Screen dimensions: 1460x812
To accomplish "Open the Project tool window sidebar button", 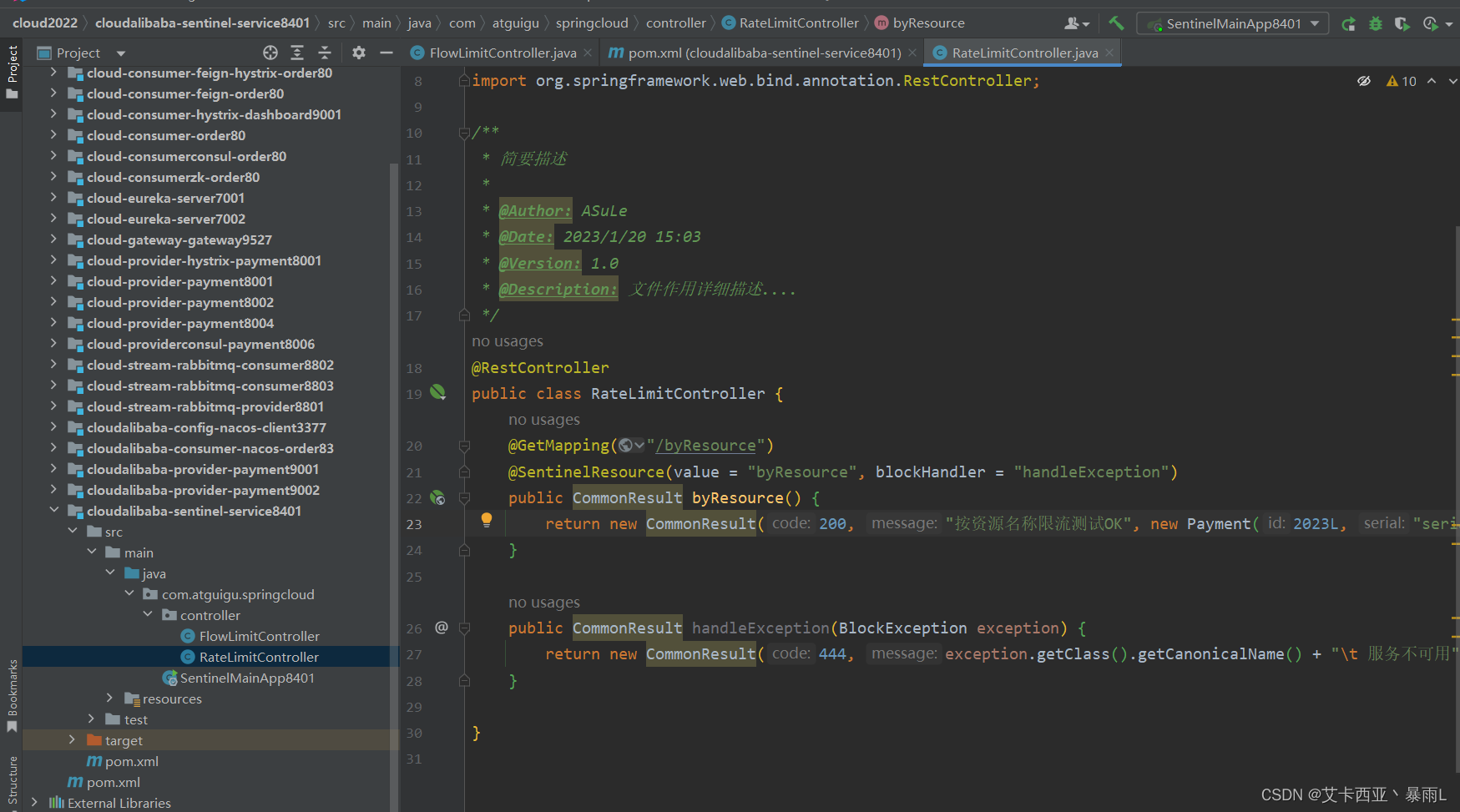I will (12, 73).
